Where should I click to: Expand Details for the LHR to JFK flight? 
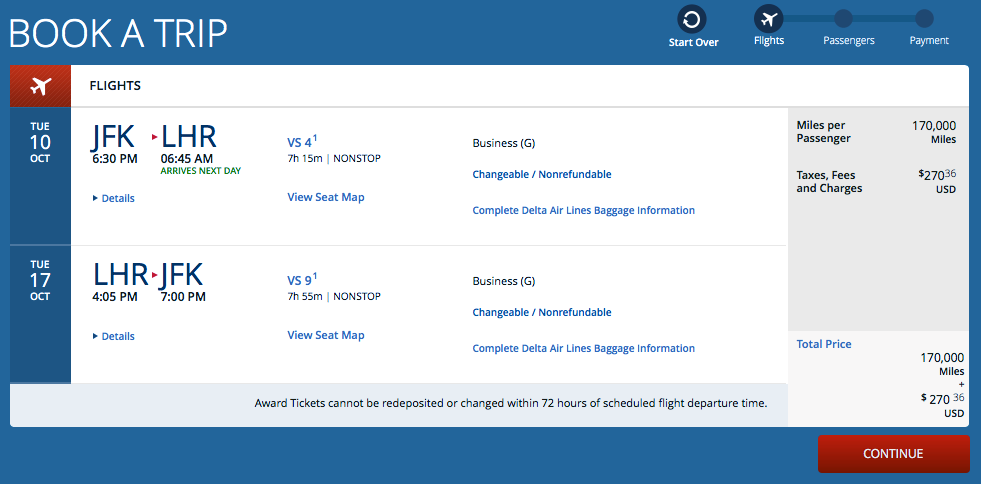tap(114, 336)
